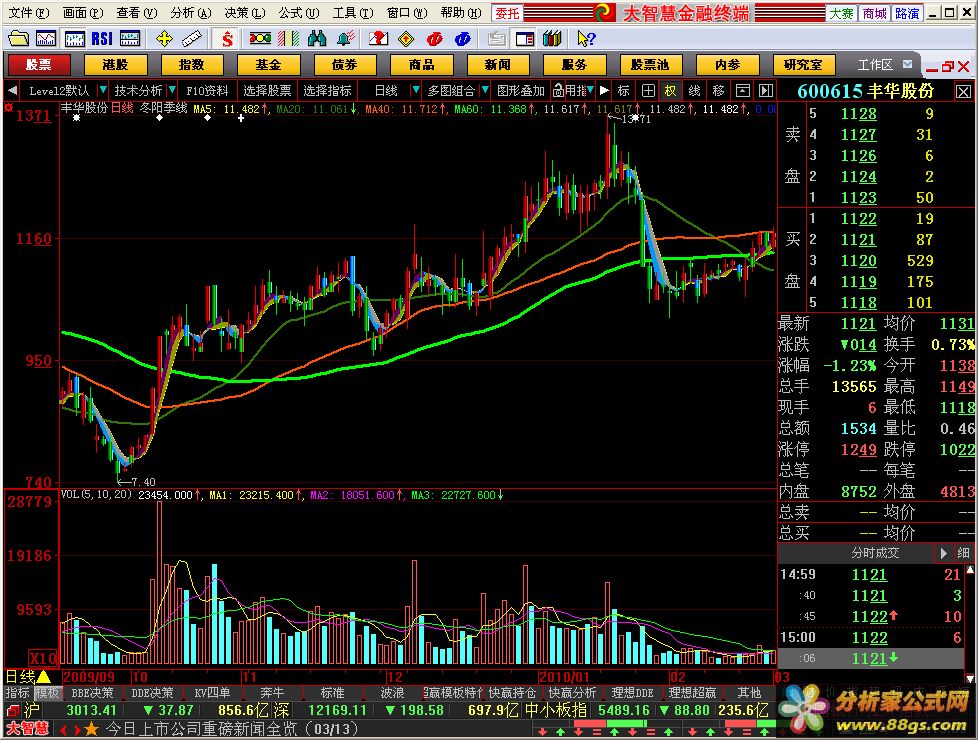Open the 公式 menu

point(298,12)
